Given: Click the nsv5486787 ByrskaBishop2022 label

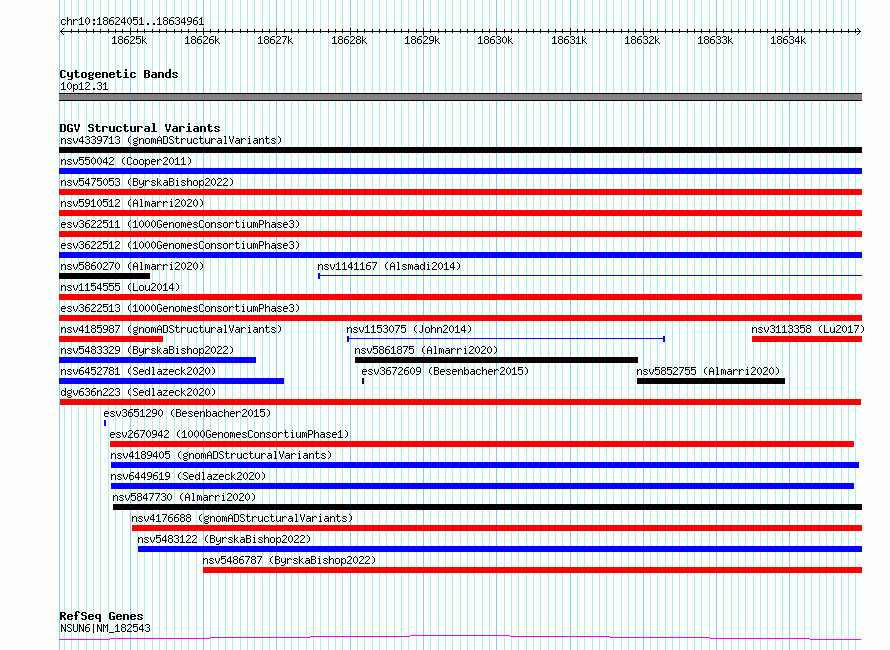Looking at the screenshot, I should (x=289, y=560).
